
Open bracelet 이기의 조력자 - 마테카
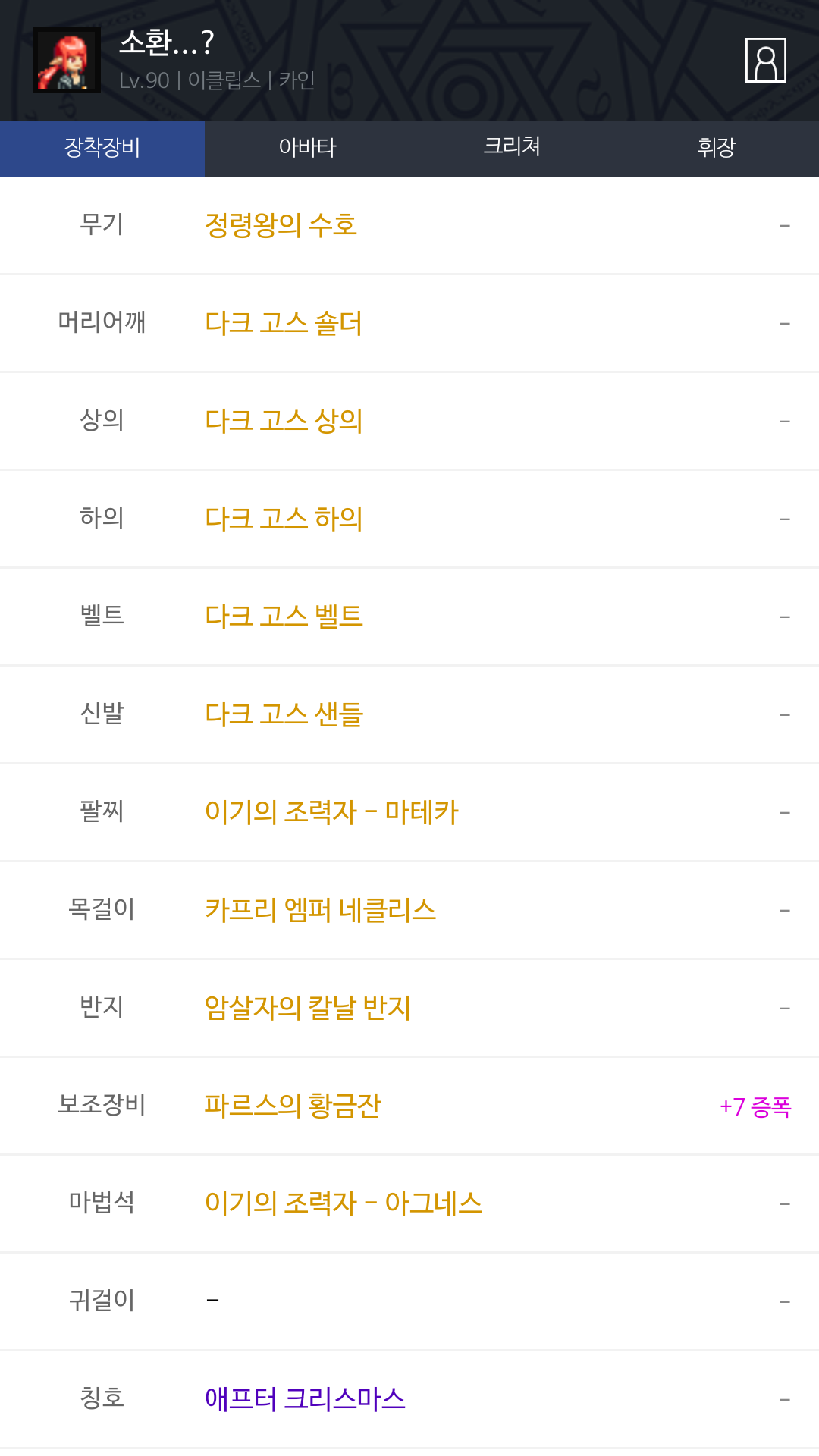click(331, 812)
